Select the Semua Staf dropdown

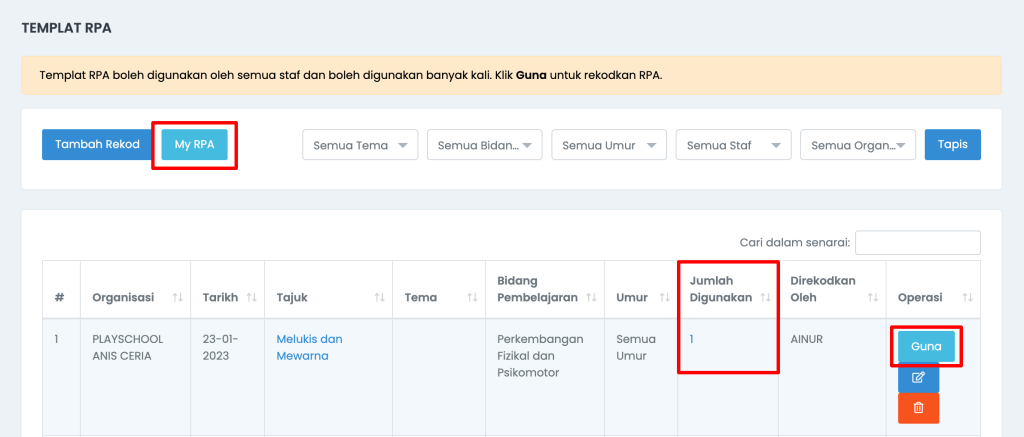[x=733, y=145]
